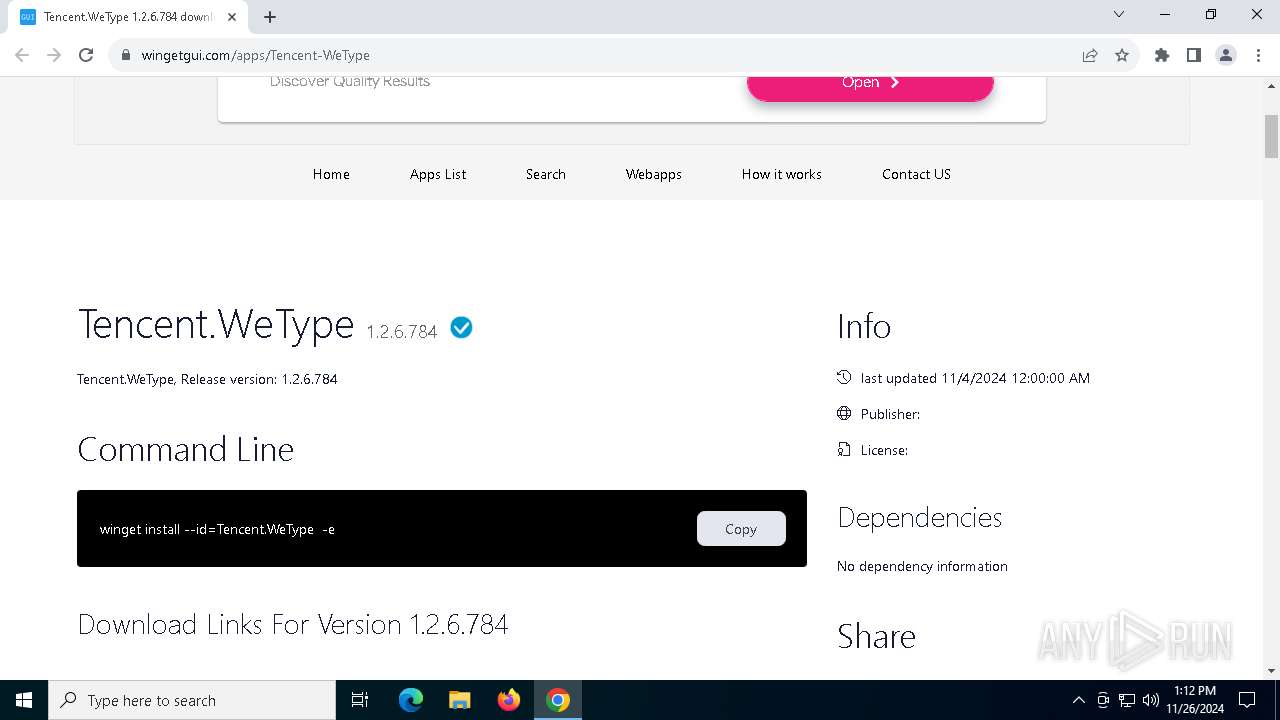
Task: Expand the tab search chevron
Action: point(1119,14)
